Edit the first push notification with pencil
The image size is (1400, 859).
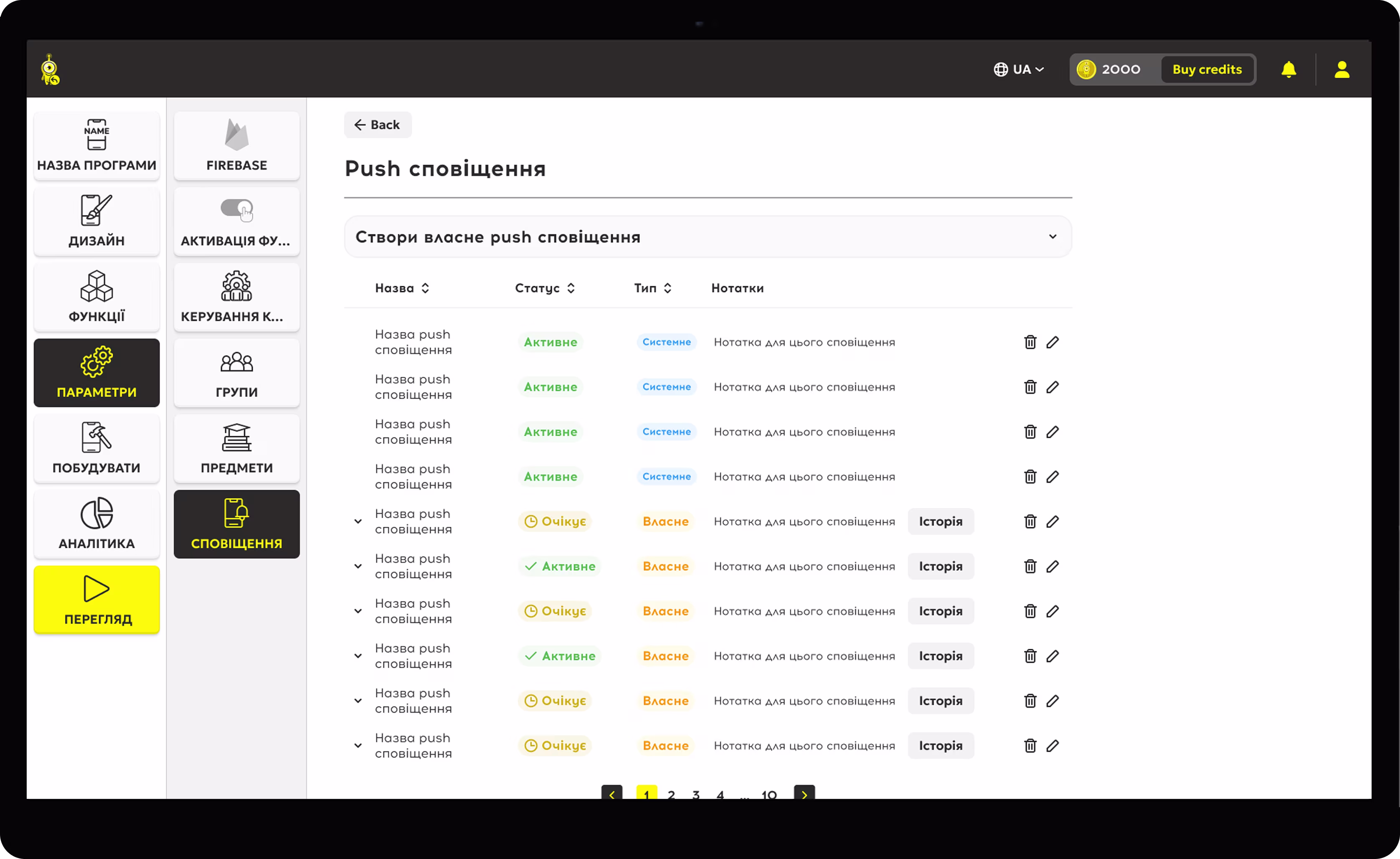point(1052,342)
